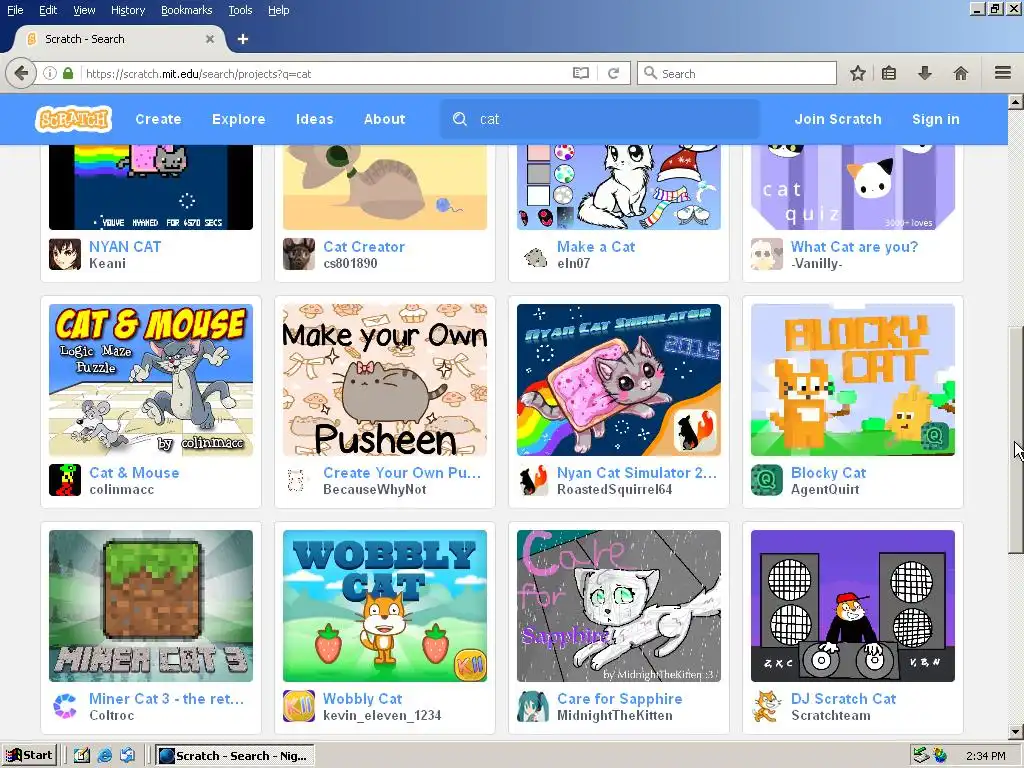Click Internet Explorer quick launch icon
Image resolution: width=1024 pixels, height=768 pixels.
[104, 756]
